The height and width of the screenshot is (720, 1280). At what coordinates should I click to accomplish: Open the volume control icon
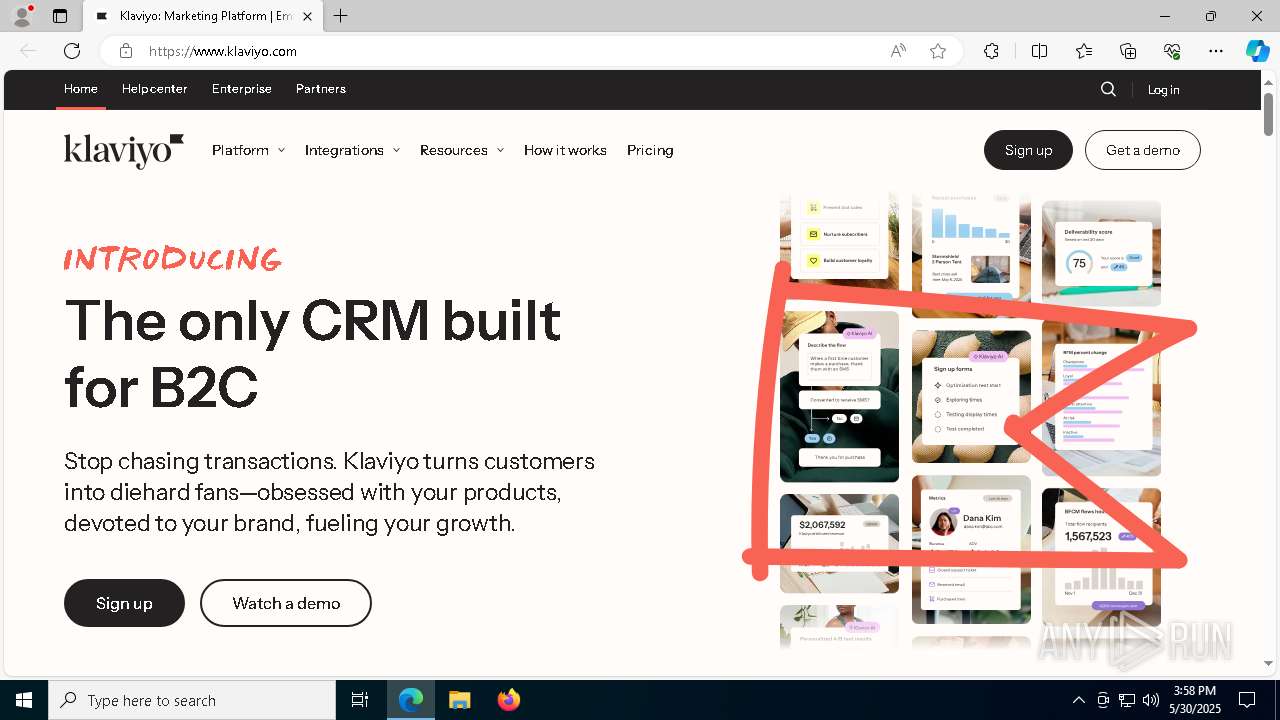1151,700
